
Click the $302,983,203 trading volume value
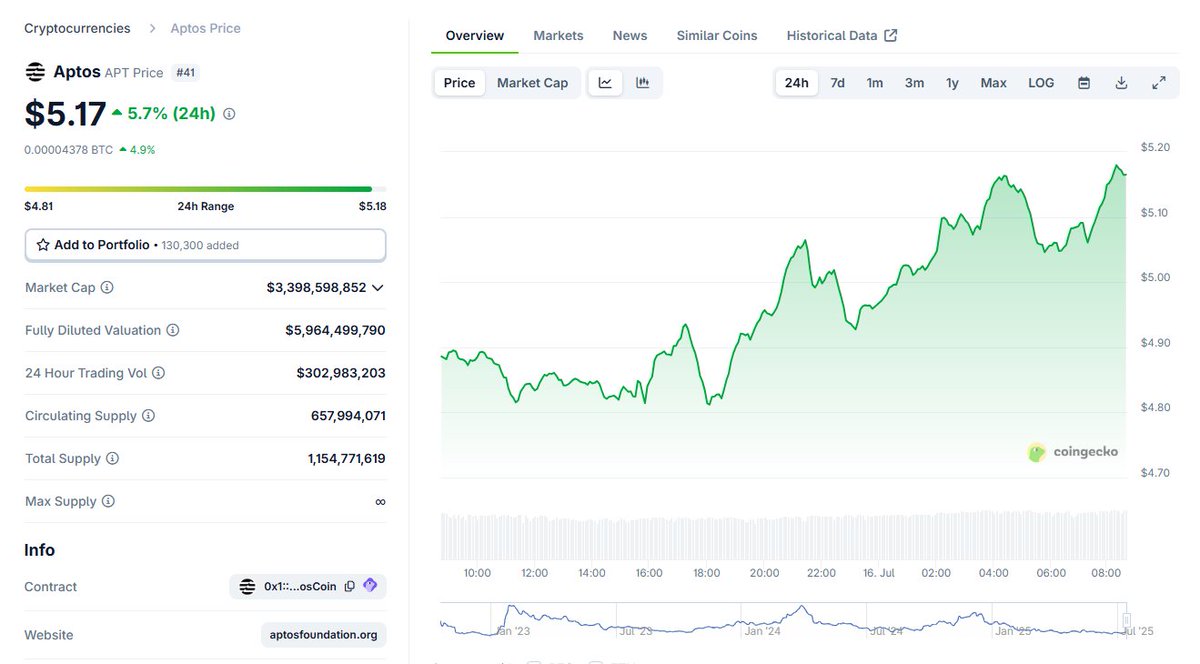click(341, 373)
